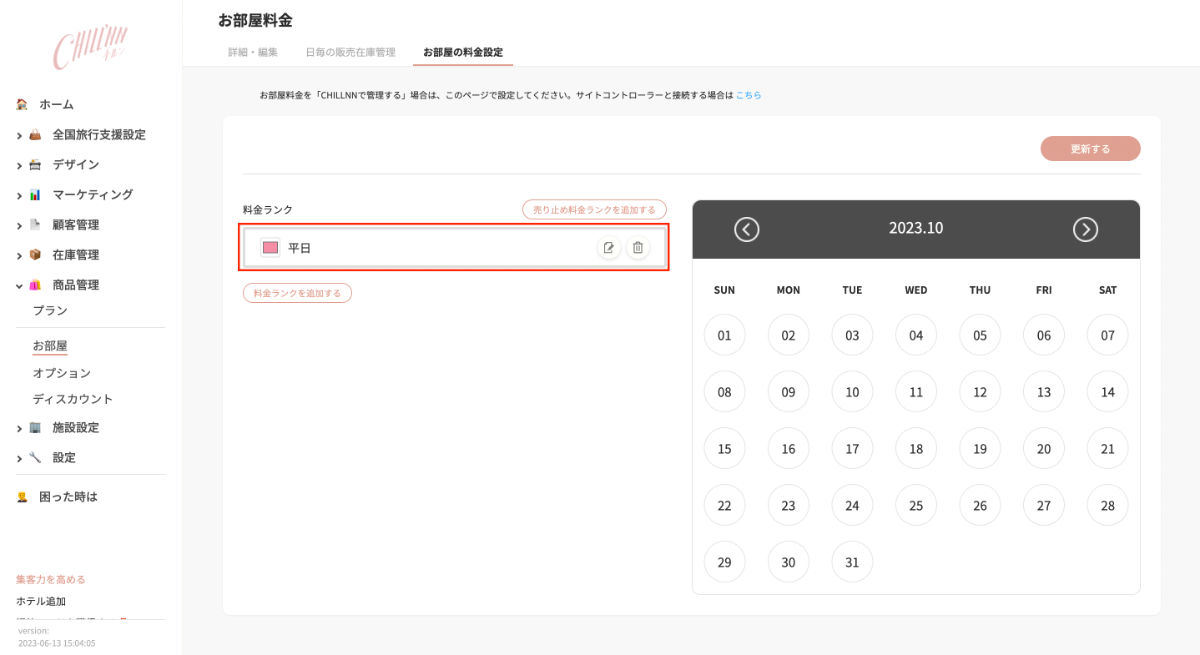Image resolution: width=1200 pixels, height=655 pixels.
Task: Expand the 全国旅行支援設定 sidebar section
Action: coord(19,134)
